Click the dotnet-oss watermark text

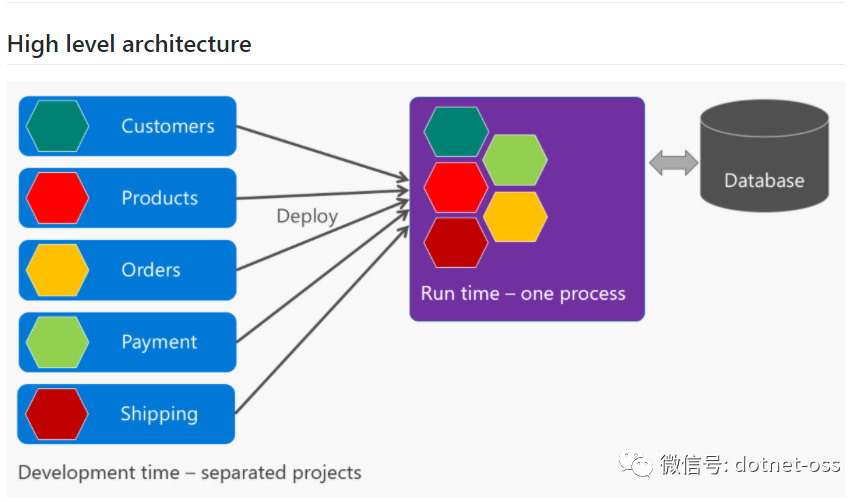[x=787, y=464]
